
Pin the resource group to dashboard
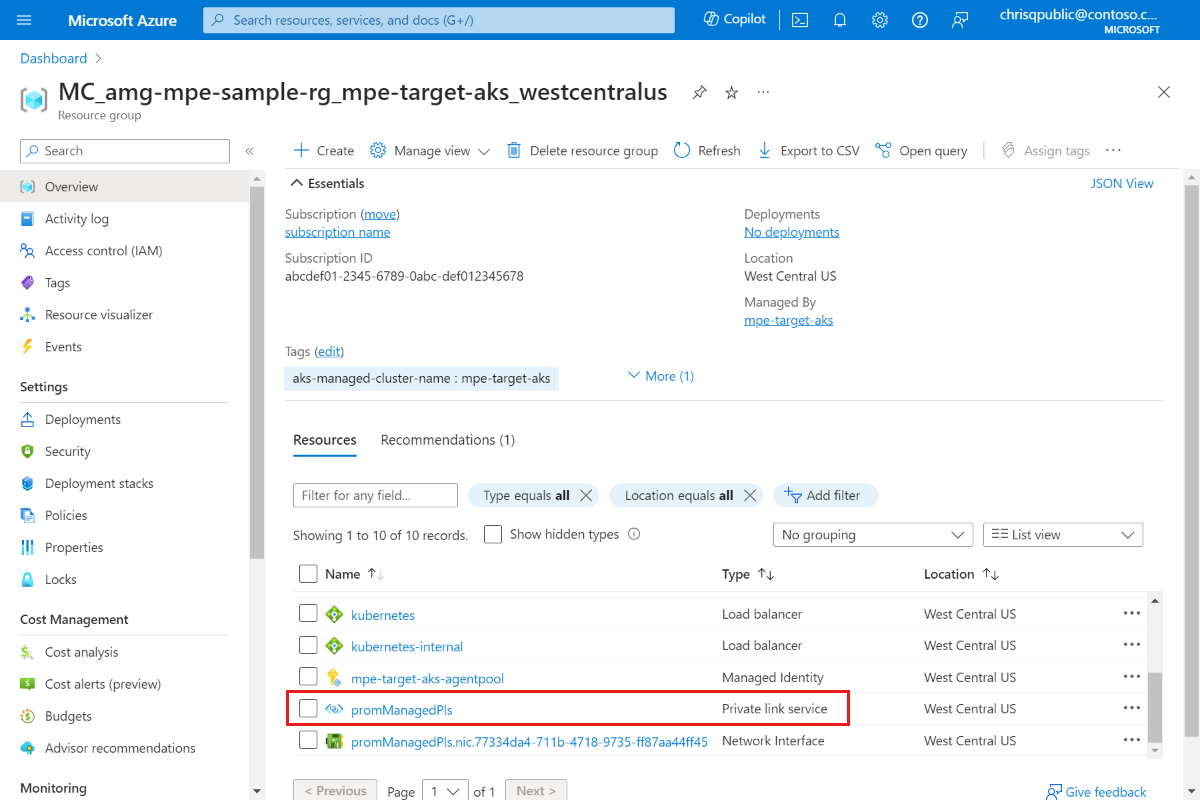[700, 93]
